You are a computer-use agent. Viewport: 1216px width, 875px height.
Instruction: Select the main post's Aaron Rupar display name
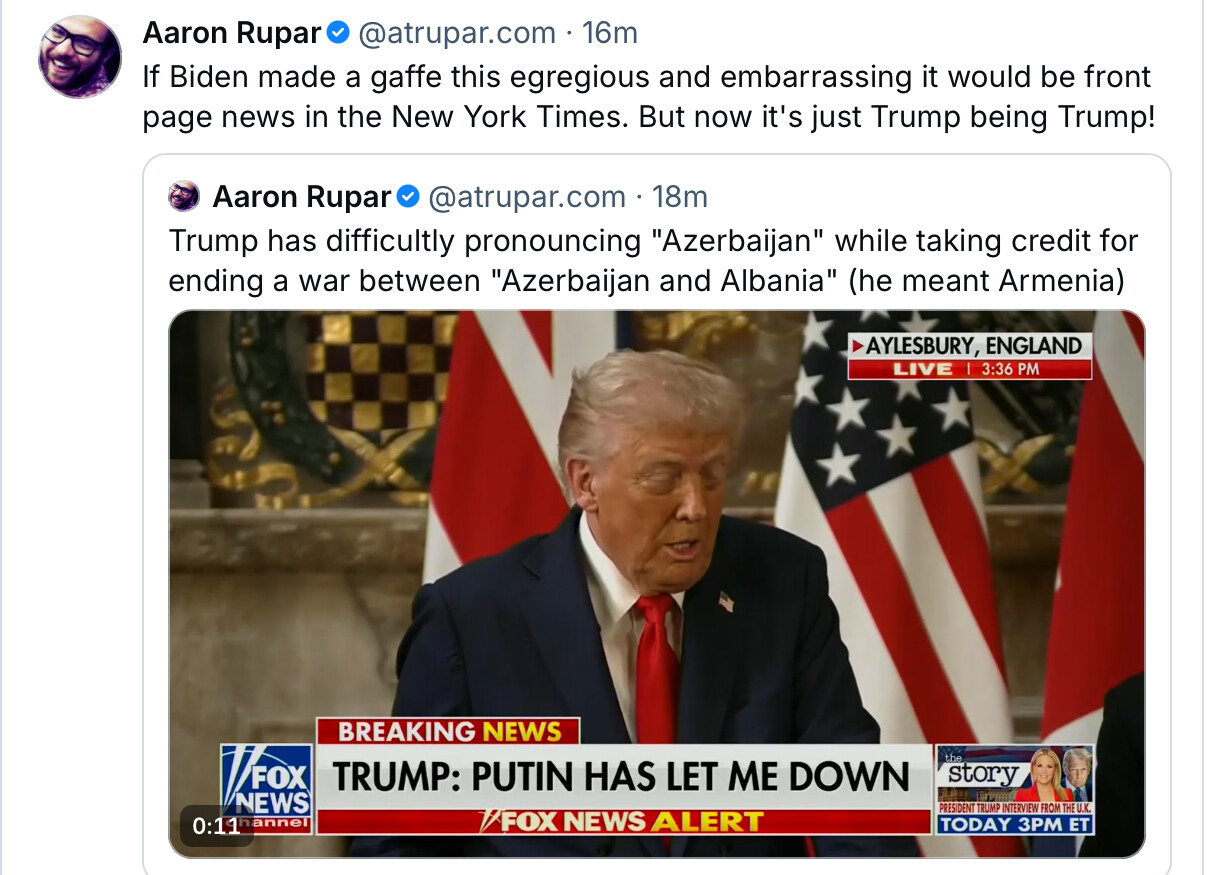(232, 33)
